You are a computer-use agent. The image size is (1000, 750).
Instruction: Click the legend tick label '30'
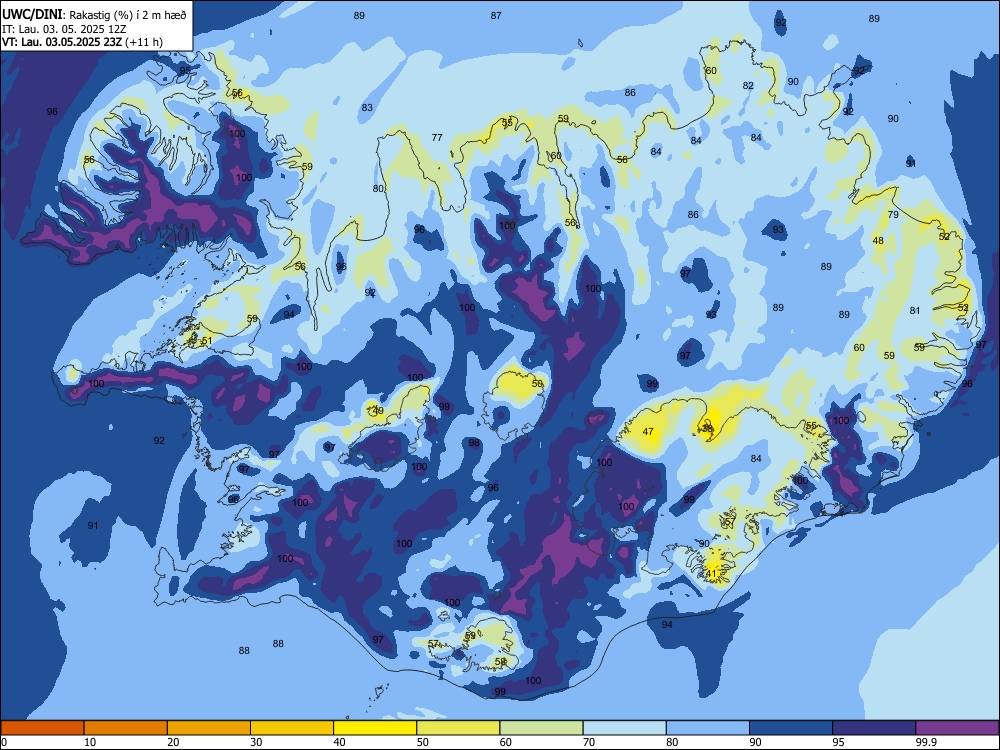pos(256,742)
